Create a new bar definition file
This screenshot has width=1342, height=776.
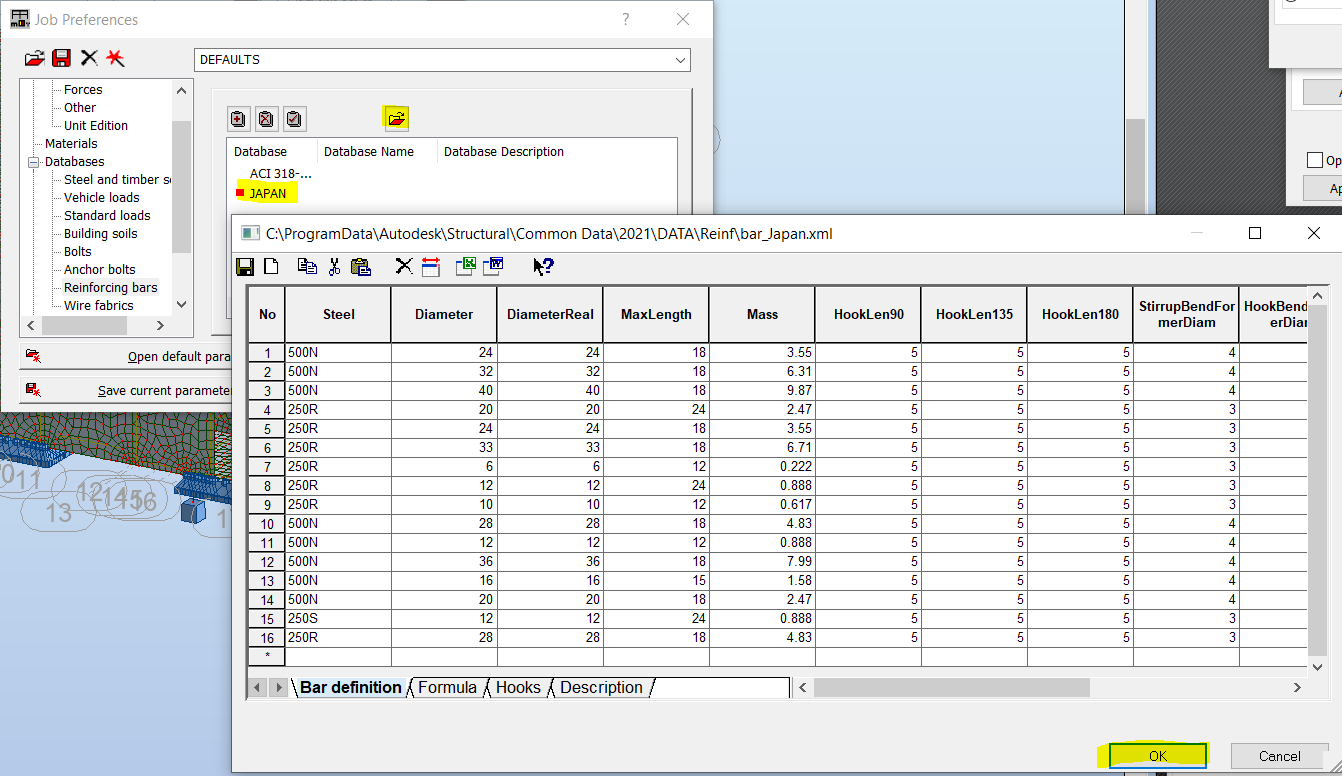coord(271,266)
